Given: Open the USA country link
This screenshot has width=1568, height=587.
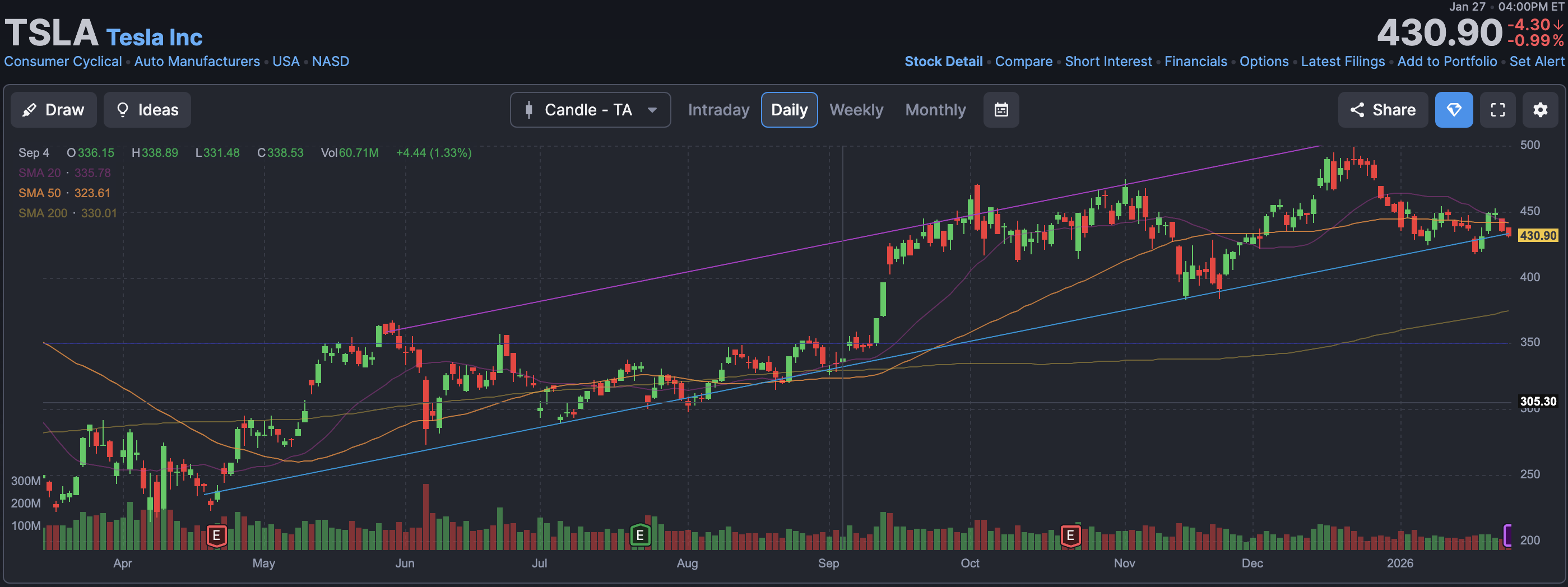Looking at the screenshot, I should tap(286, 62).
